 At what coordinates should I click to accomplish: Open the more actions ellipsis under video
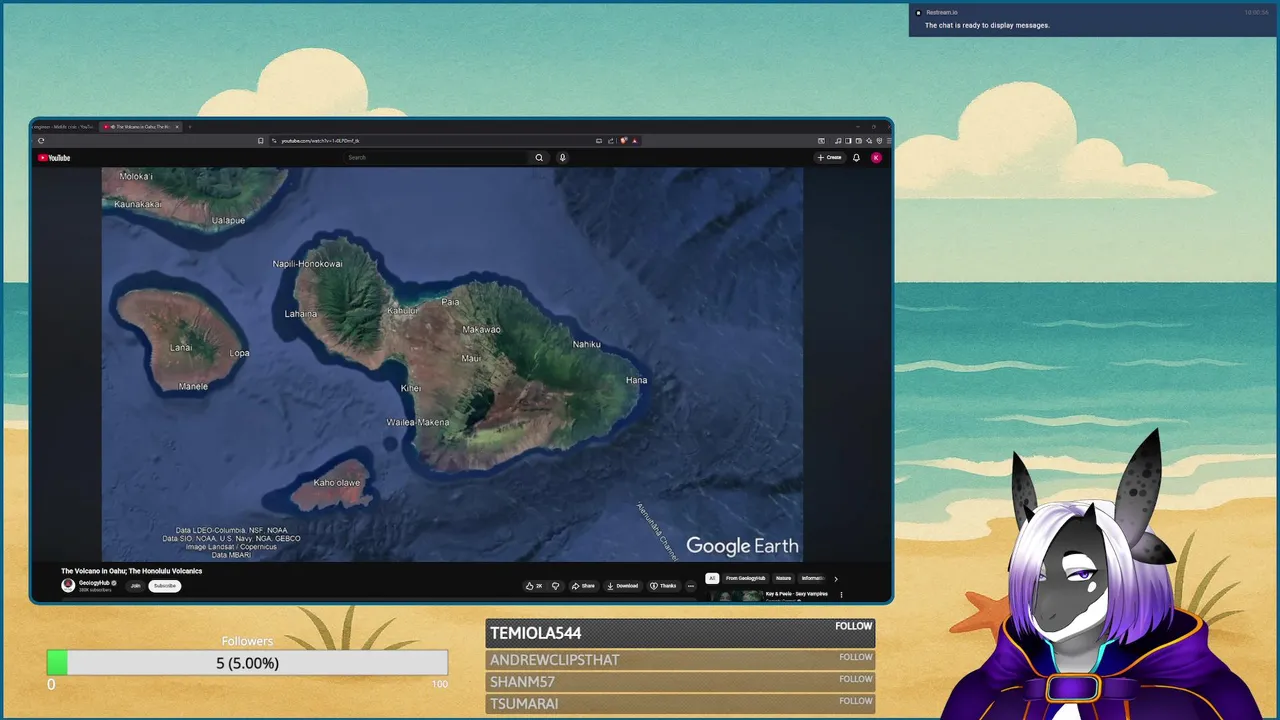pos(690,586)
